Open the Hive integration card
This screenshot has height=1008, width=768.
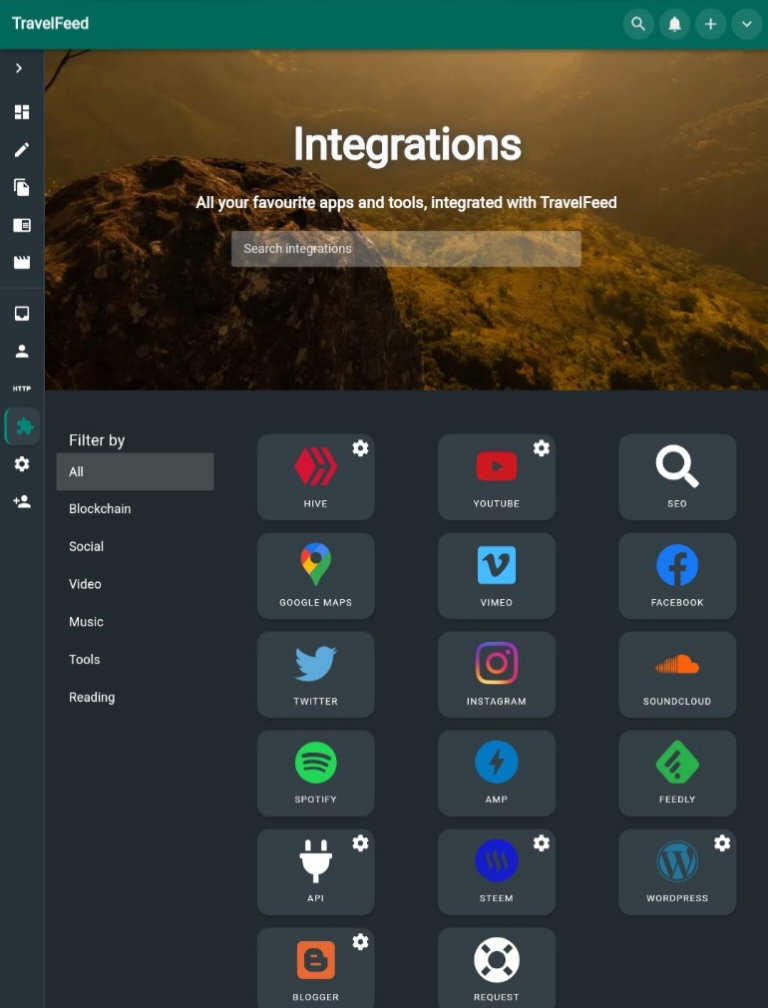(316, 477)
